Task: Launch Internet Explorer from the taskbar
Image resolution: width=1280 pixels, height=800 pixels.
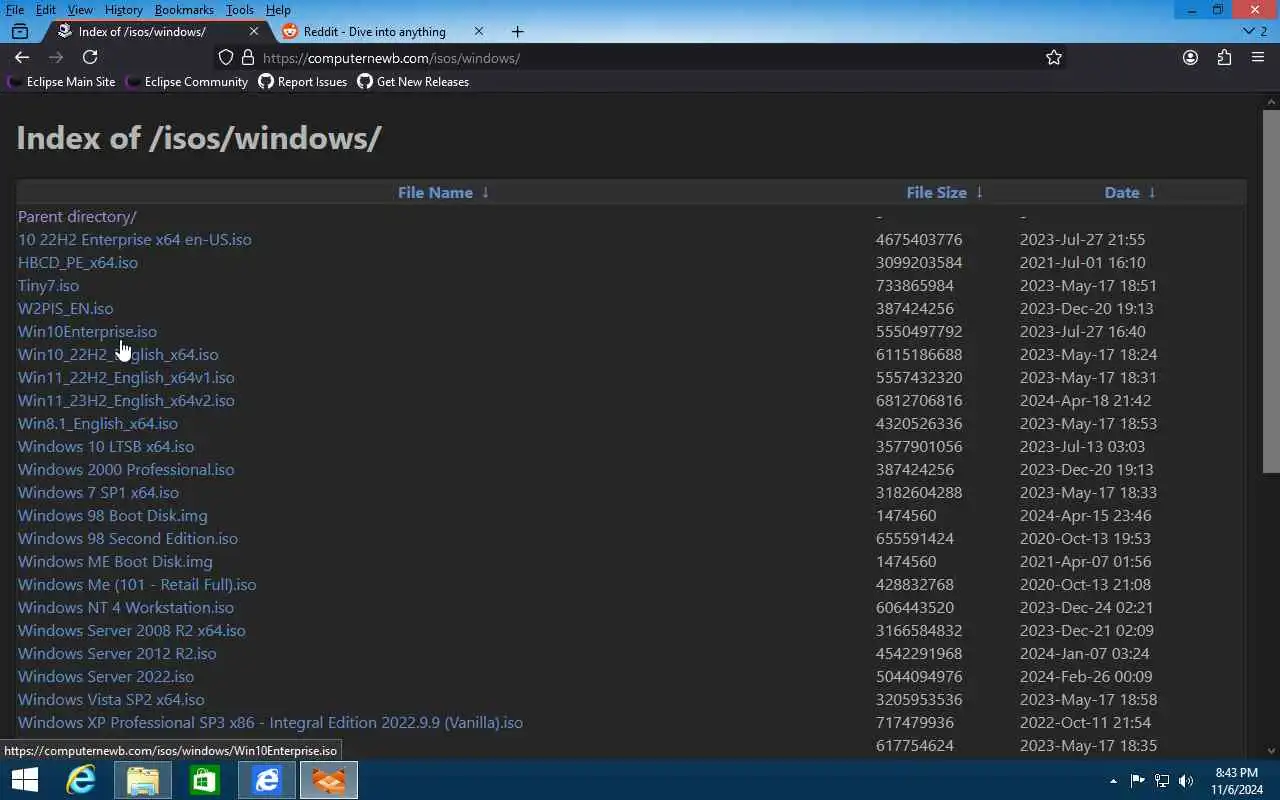Action: pyautogui.click(x=81, y=780)
